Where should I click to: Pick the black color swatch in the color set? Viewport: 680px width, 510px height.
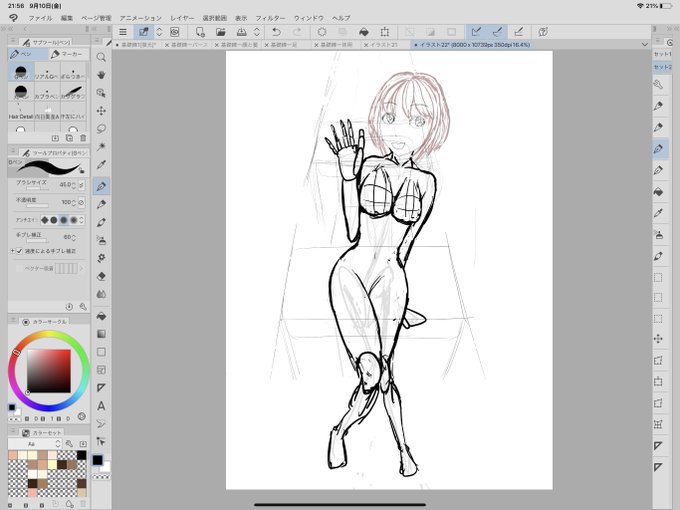[x=82, y=455]
